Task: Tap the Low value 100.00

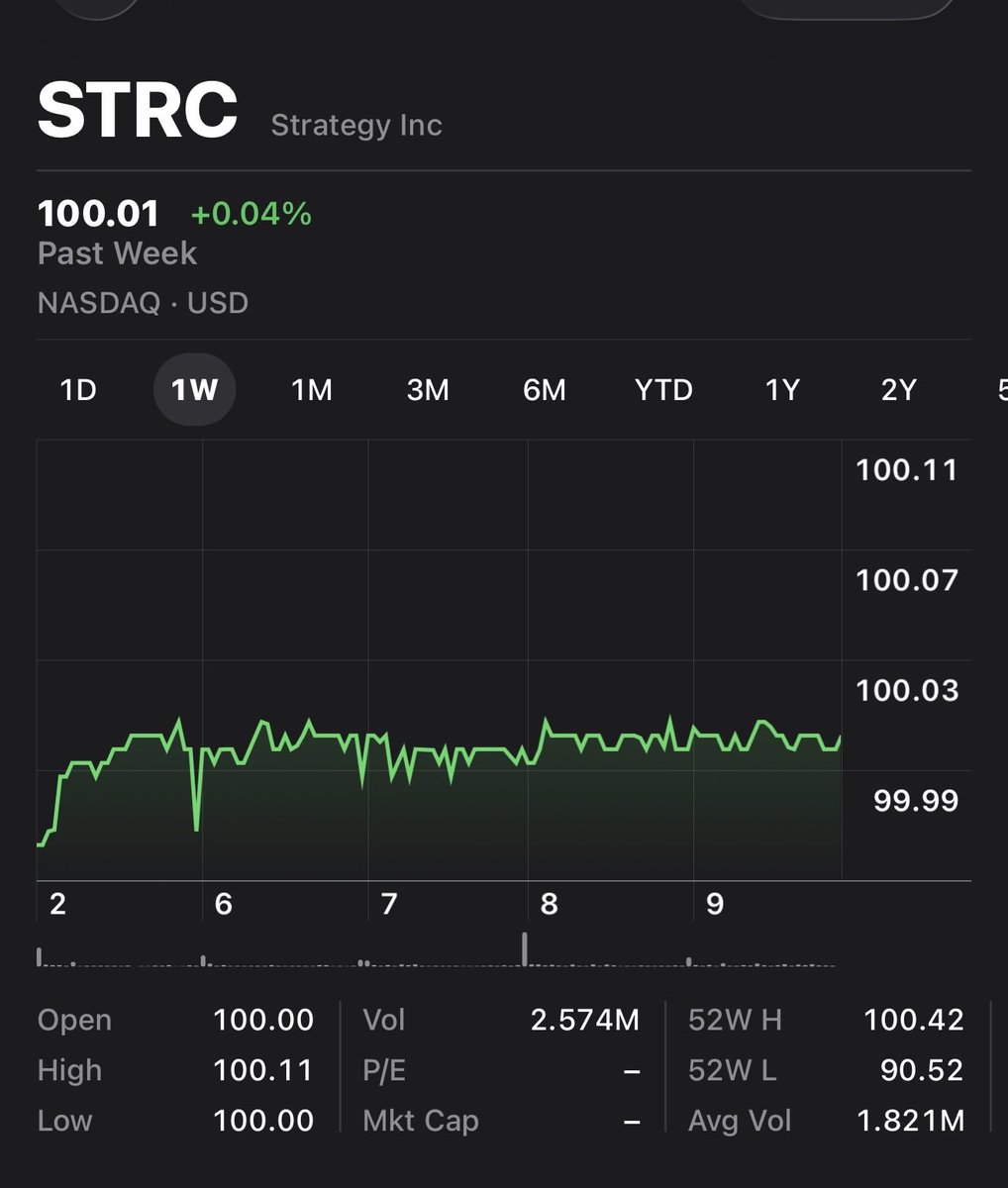Action: (263, 1121)
